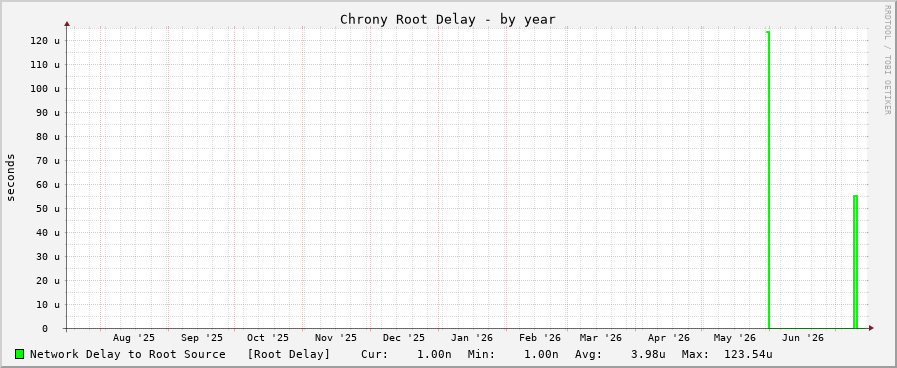This screenshot has height=368, width=897.
Task: Click the 'Apr '26' x-axis label
Action: [x=669, y=338]
